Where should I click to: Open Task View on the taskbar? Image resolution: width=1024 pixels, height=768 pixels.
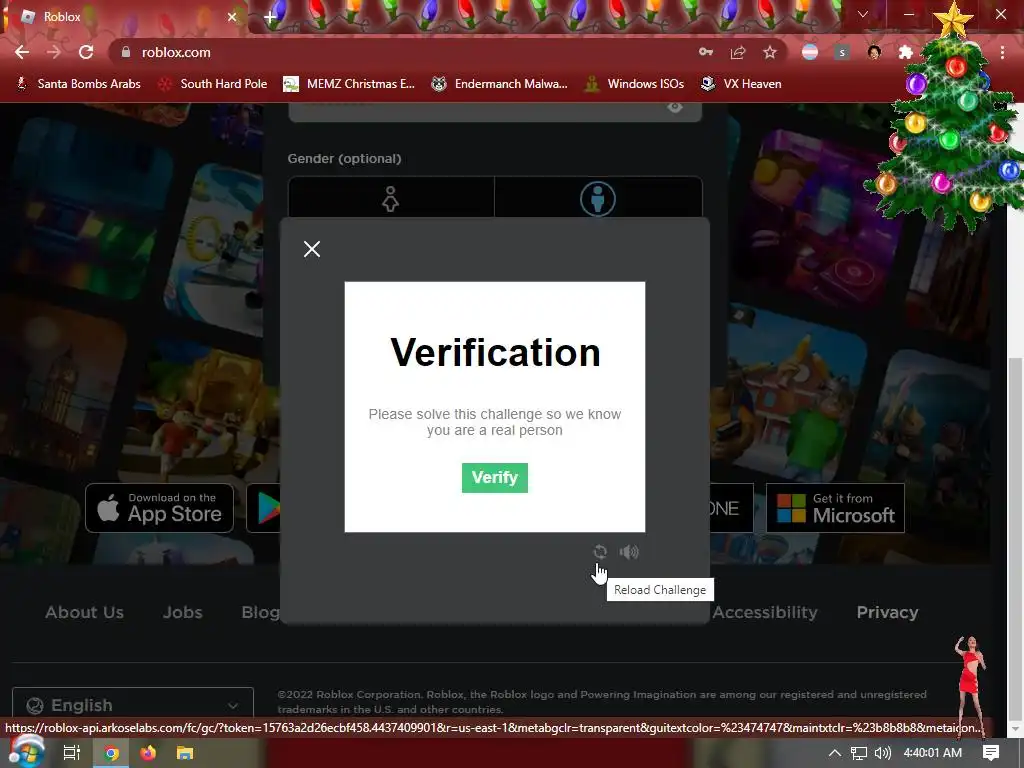[71, 753]
